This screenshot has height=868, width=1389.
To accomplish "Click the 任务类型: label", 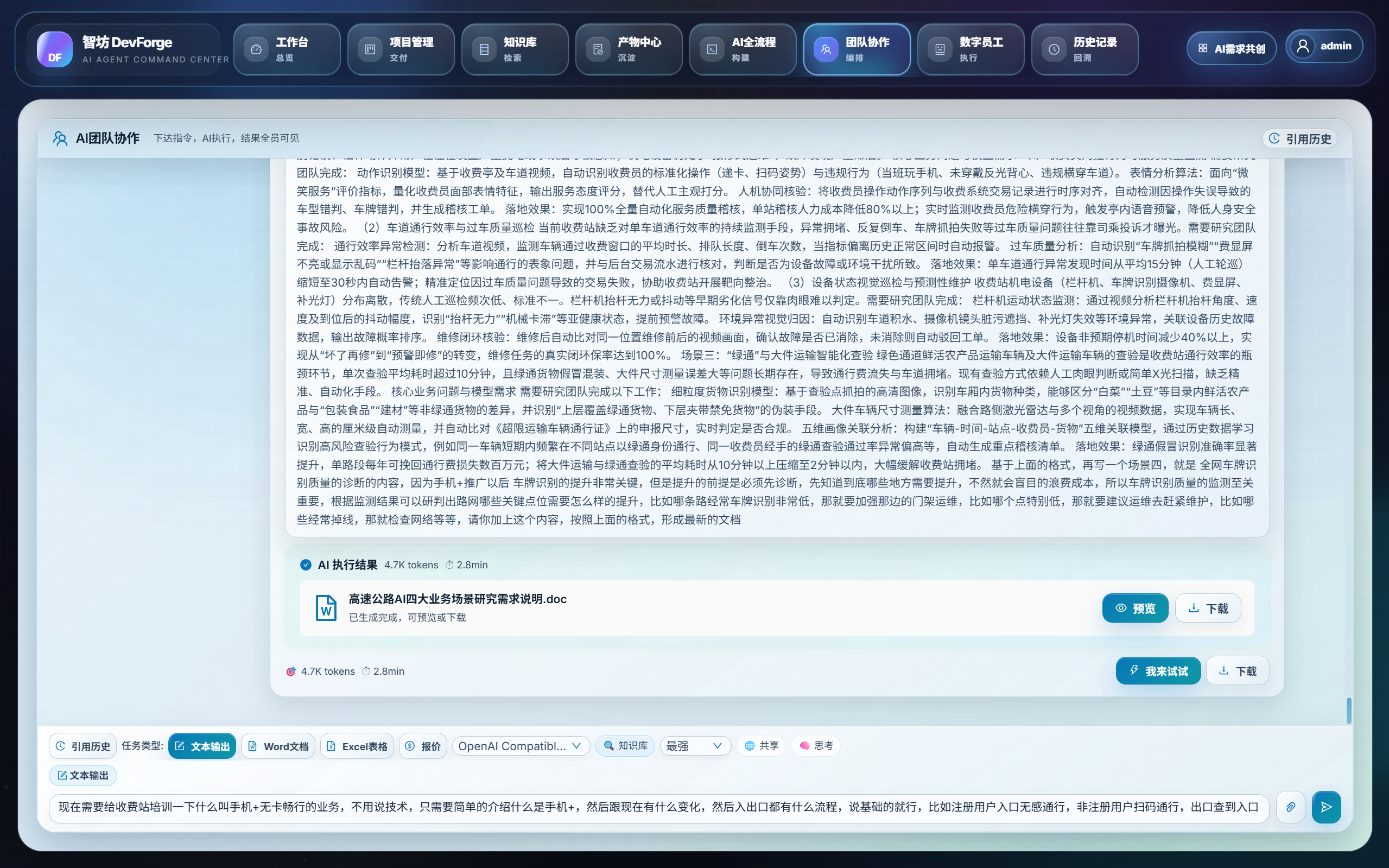I will (142, 746).
